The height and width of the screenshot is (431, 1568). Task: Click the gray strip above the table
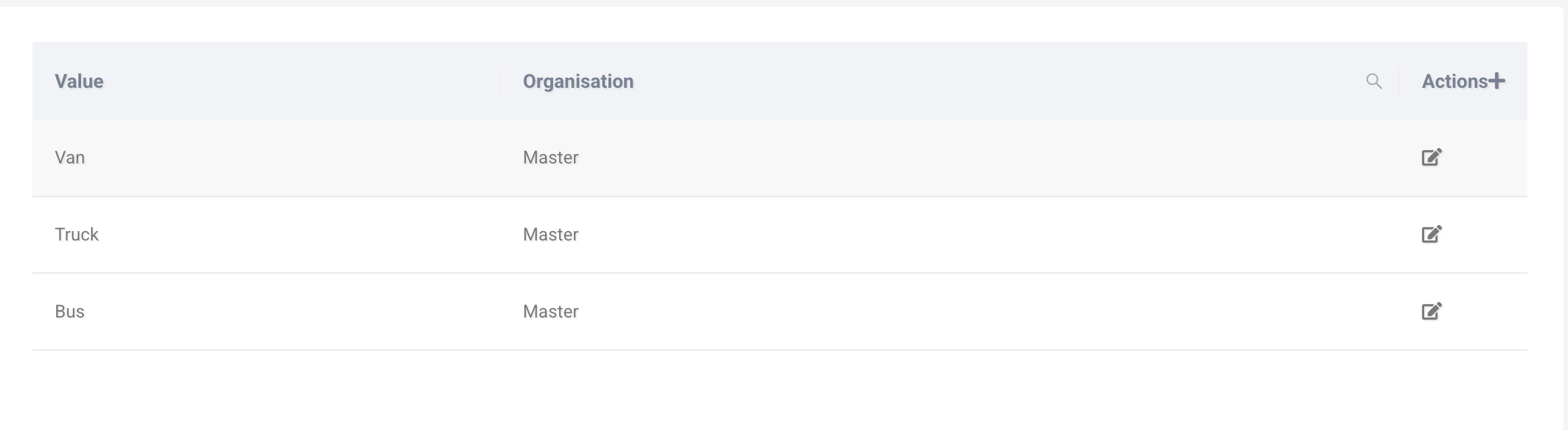coord(777,3)
